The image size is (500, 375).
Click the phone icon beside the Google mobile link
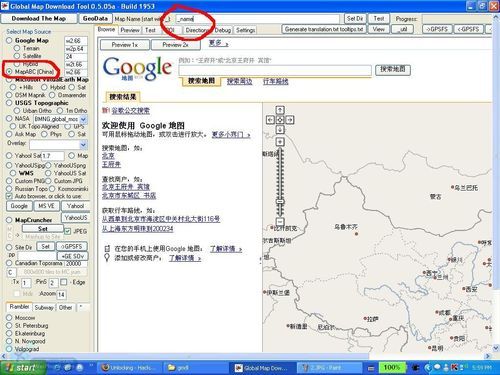pyautogui.click(x=107, y=249)
